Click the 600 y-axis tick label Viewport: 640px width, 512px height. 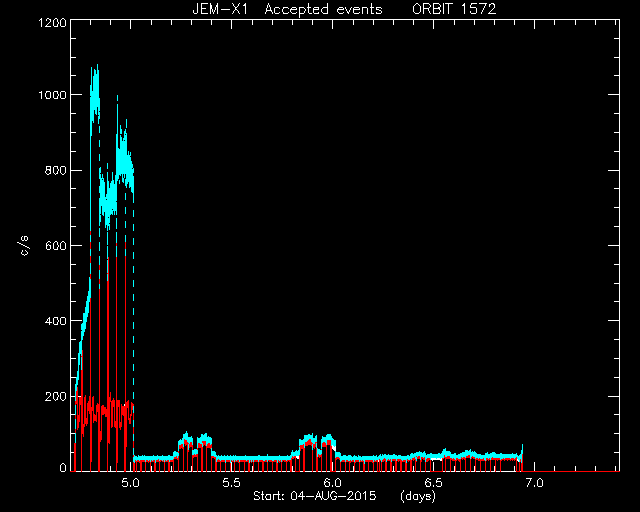pos(56,245)
